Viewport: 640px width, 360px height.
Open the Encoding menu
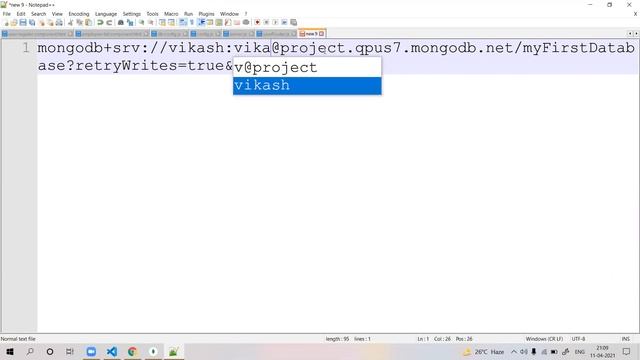click(79, 14)
